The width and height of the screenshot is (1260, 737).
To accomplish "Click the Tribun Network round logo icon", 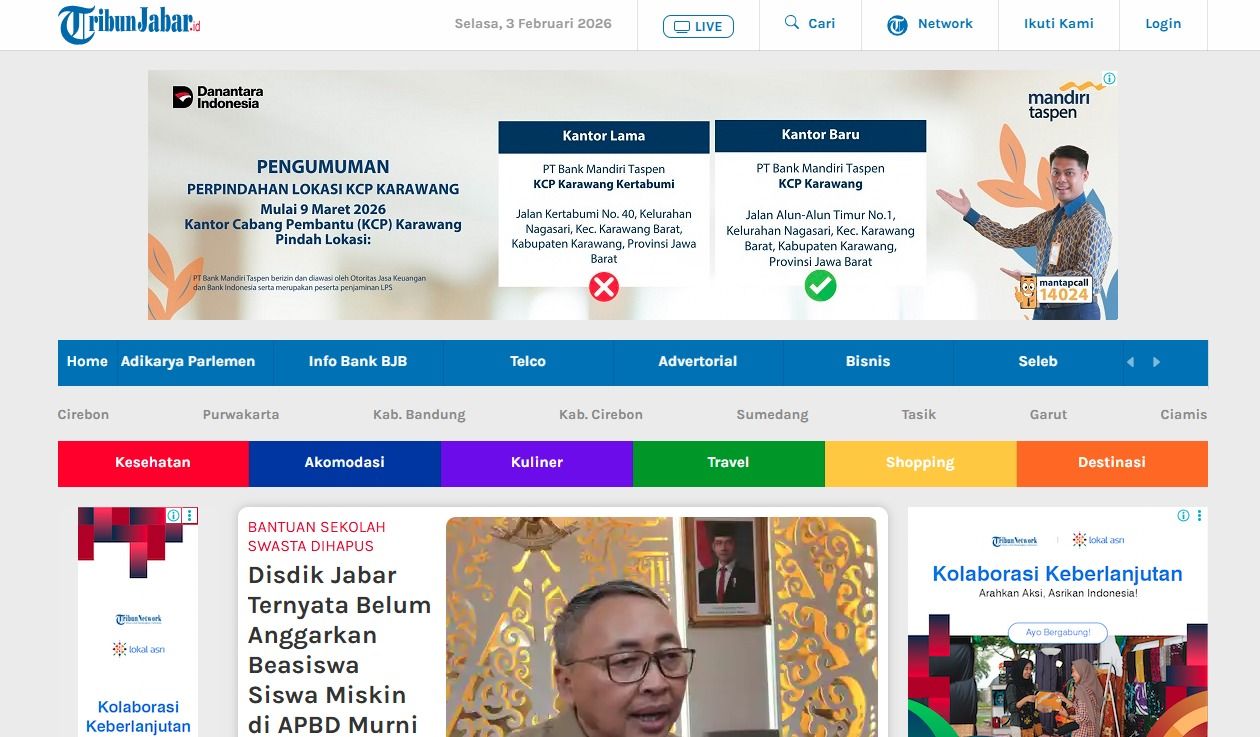I will [x=897, y=25].
